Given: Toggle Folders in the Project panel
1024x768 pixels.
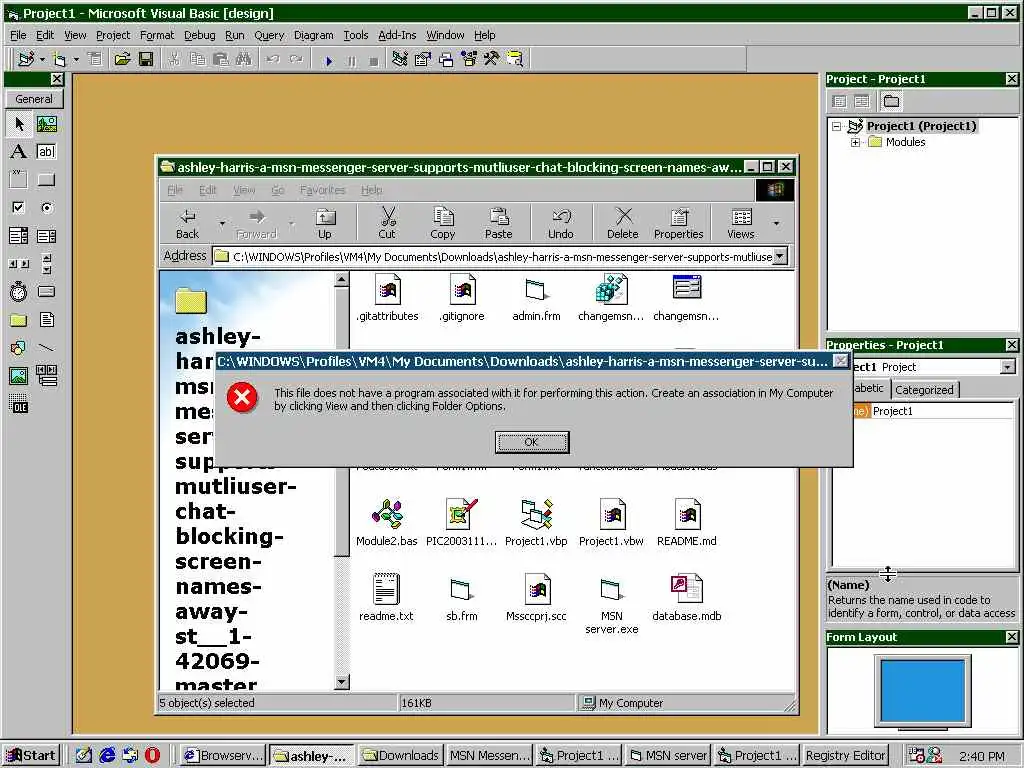Looking at the screenshot, I should click(891, 101).
